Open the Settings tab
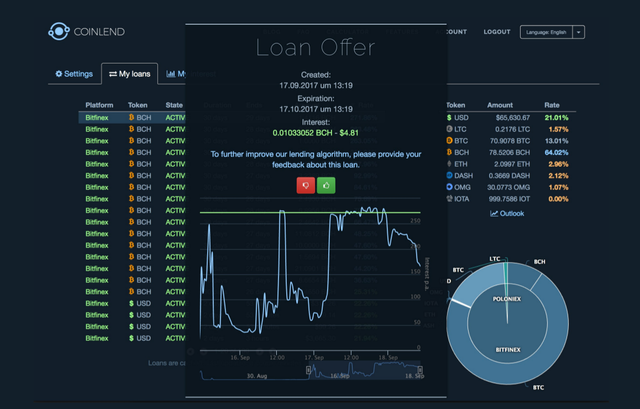640x409 pixels. [x=74, y=74]
